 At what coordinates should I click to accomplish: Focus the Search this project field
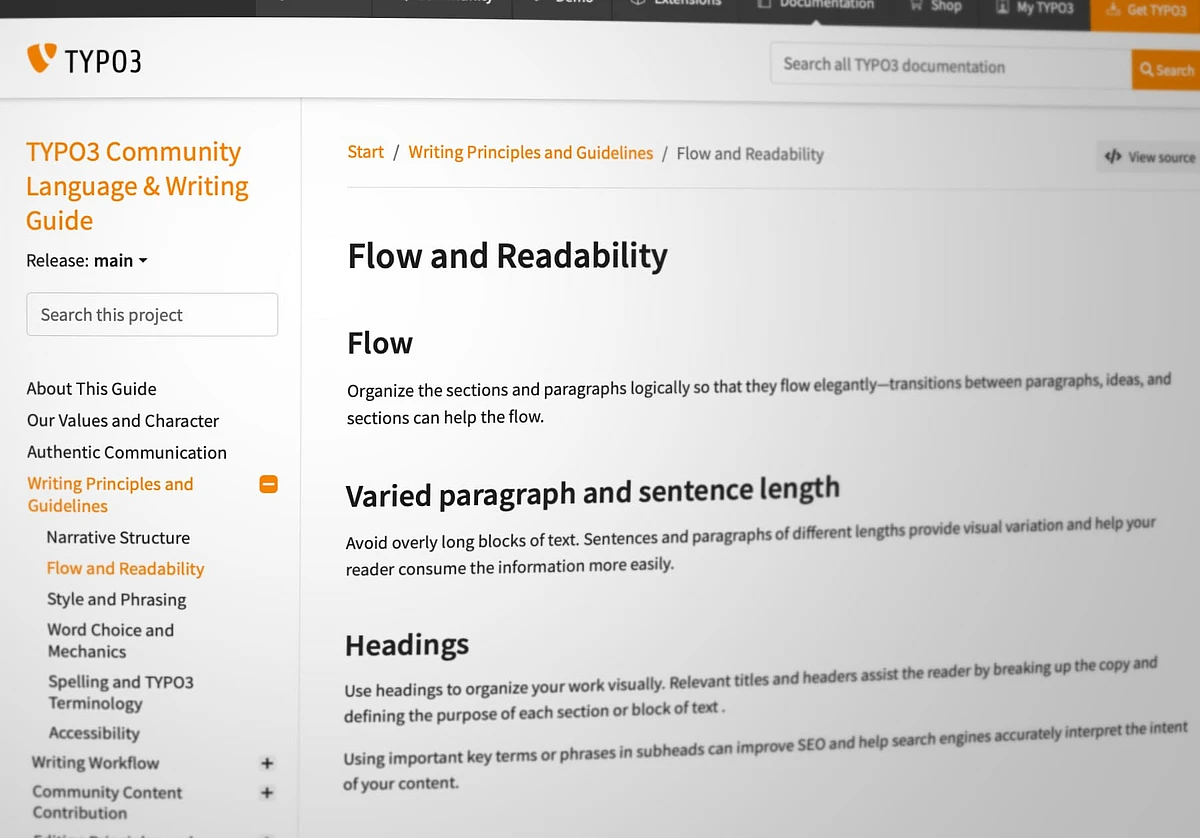coord(152,315)
